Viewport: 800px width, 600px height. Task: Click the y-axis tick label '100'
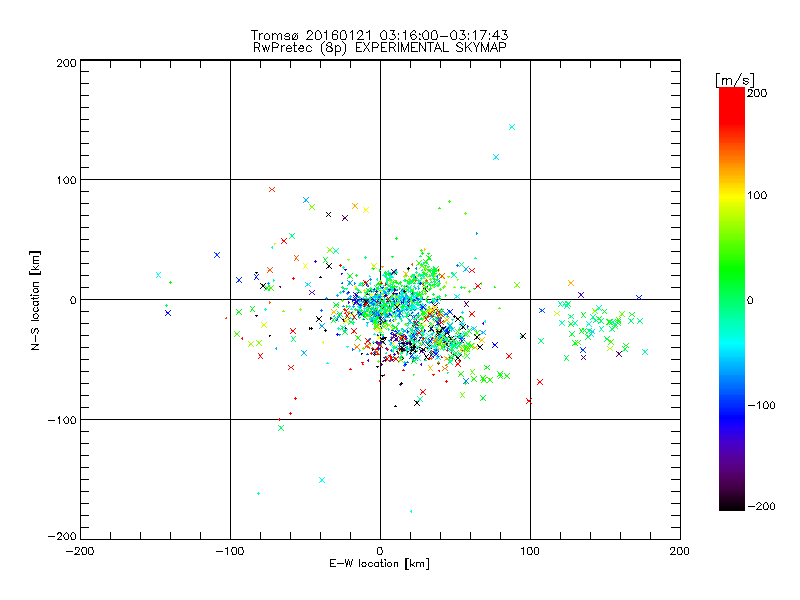[x=66, y=180]
